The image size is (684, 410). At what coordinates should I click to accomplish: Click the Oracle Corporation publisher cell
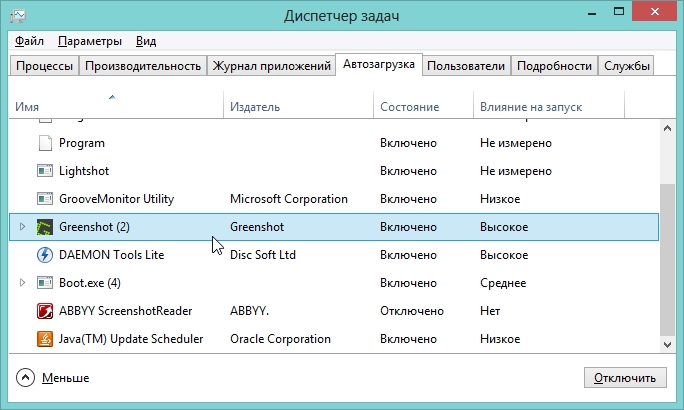(x=280, y=339)
